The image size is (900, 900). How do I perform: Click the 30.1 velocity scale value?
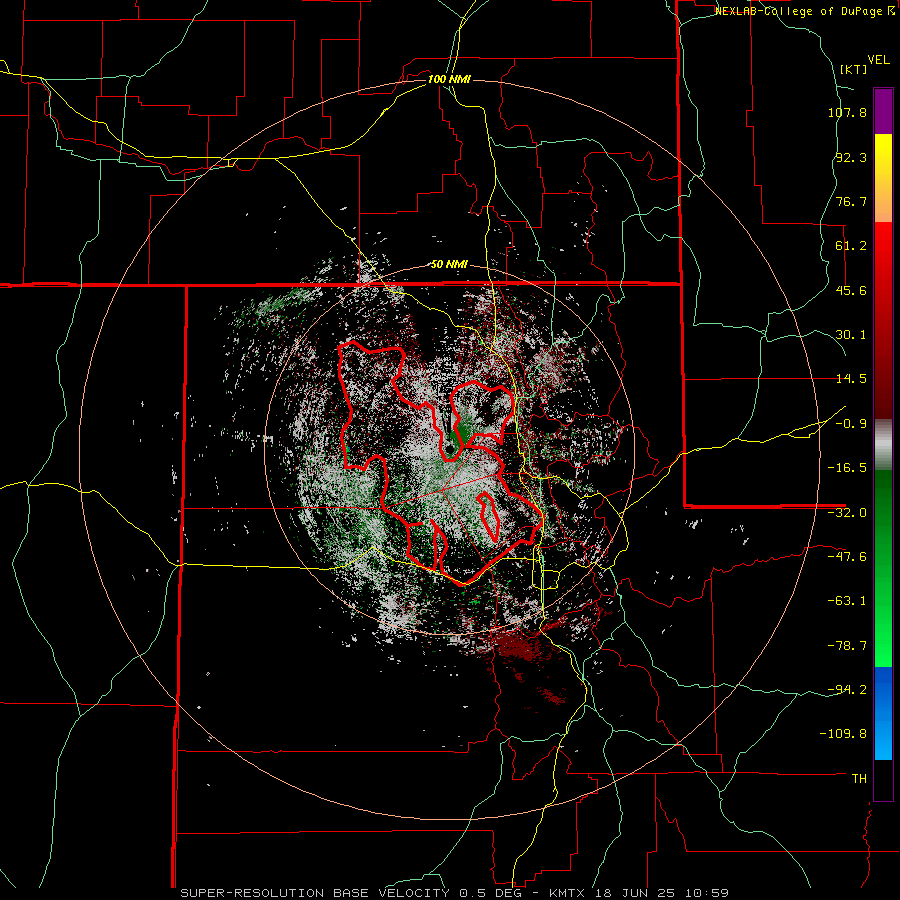pyautogui.click(x=851, y=335)
